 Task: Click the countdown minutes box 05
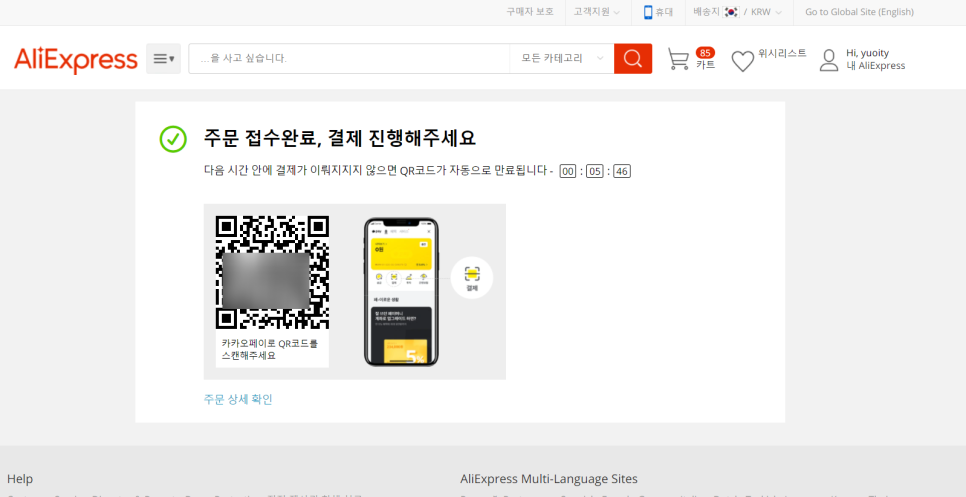(x=594, y=171)
